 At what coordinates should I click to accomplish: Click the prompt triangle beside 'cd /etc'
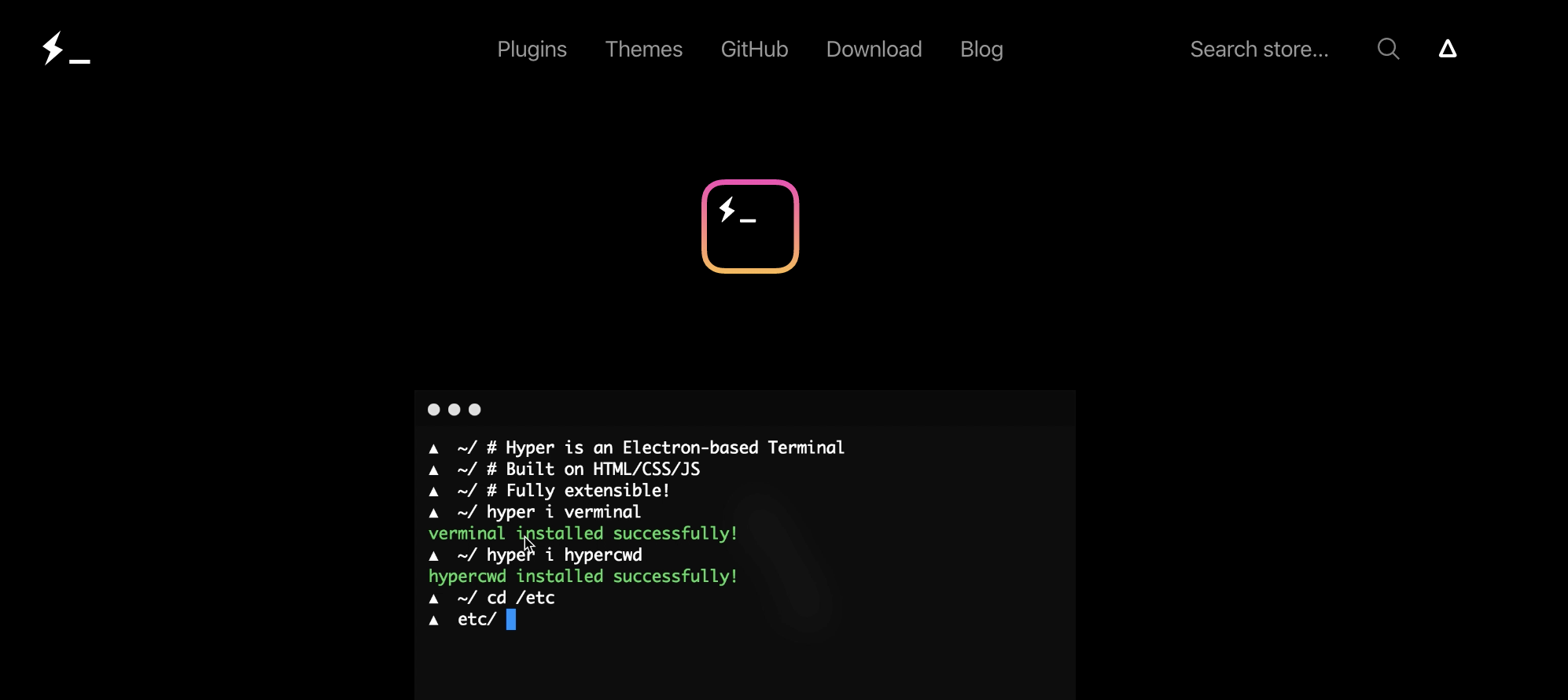(x=433, y=599)
